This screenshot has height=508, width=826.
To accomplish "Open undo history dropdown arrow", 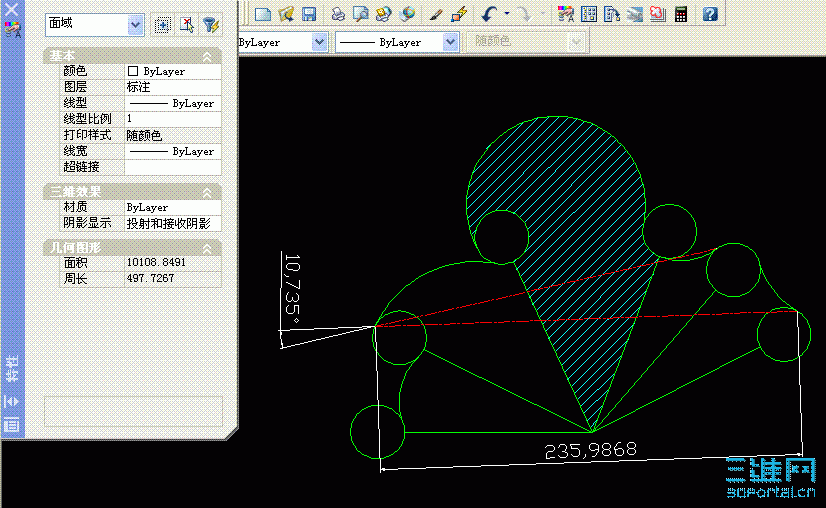I will pyautogui.click(x=507, y=14).
